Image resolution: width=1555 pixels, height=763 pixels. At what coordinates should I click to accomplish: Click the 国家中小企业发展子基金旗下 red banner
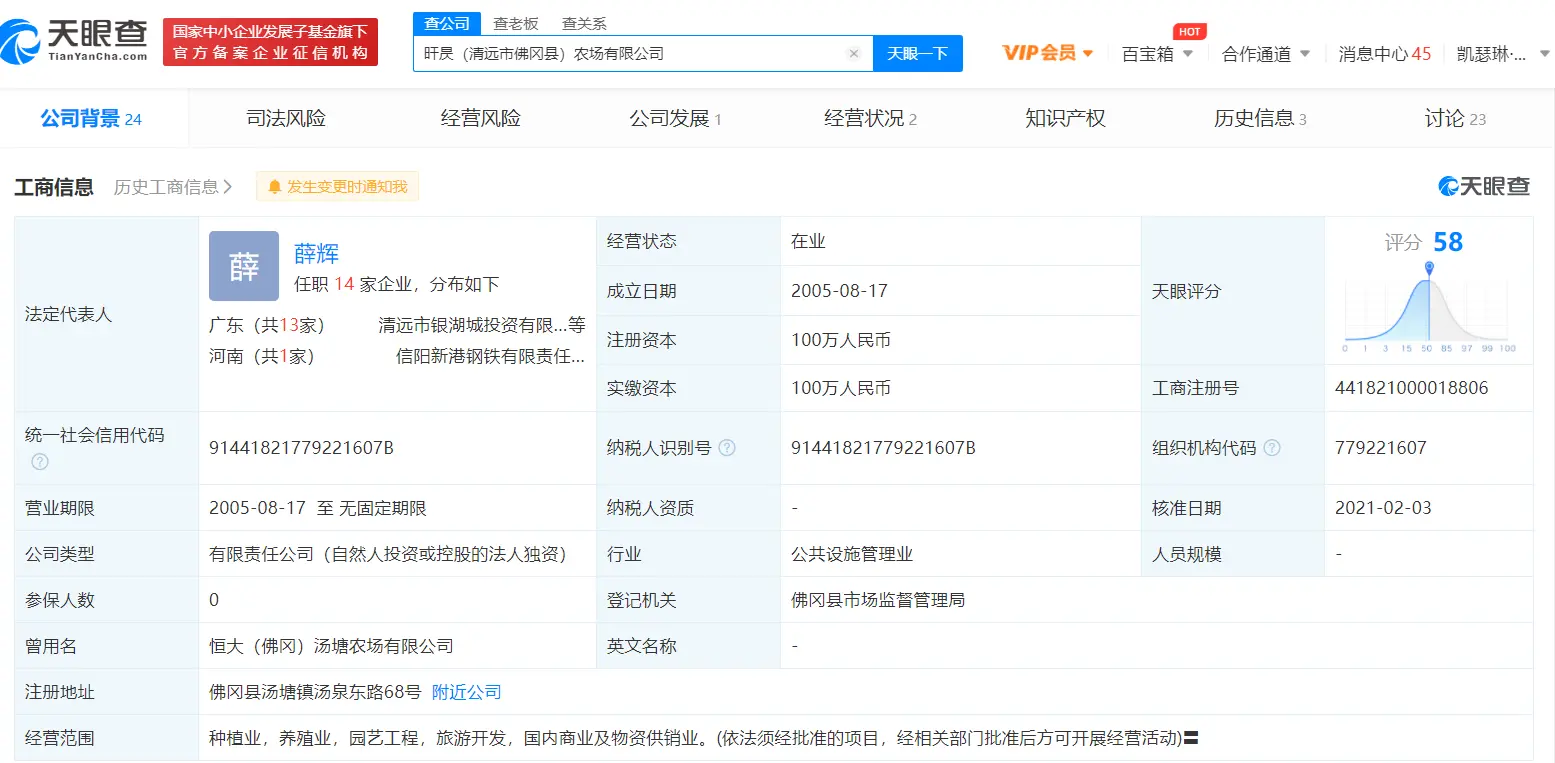(270, 42)
